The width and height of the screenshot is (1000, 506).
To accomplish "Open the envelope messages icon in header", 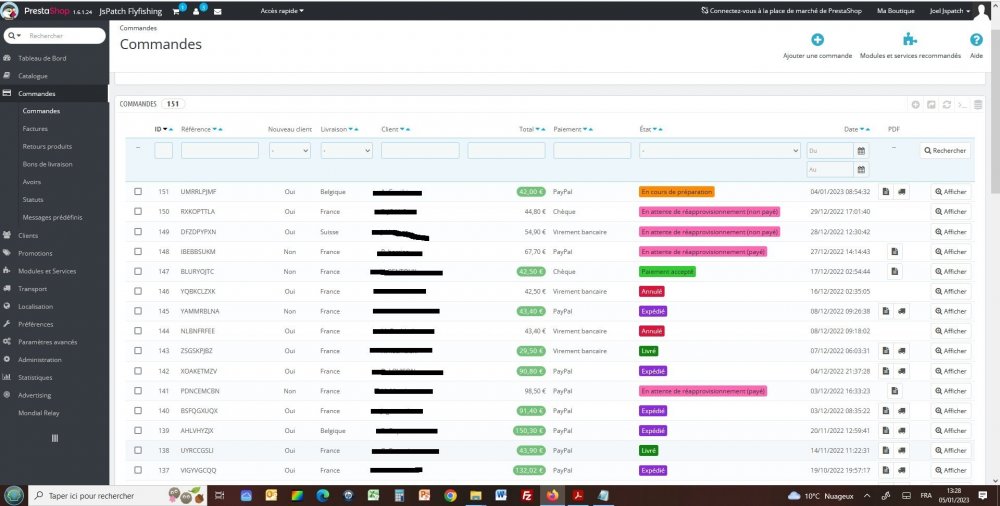I will click(217, 11).
